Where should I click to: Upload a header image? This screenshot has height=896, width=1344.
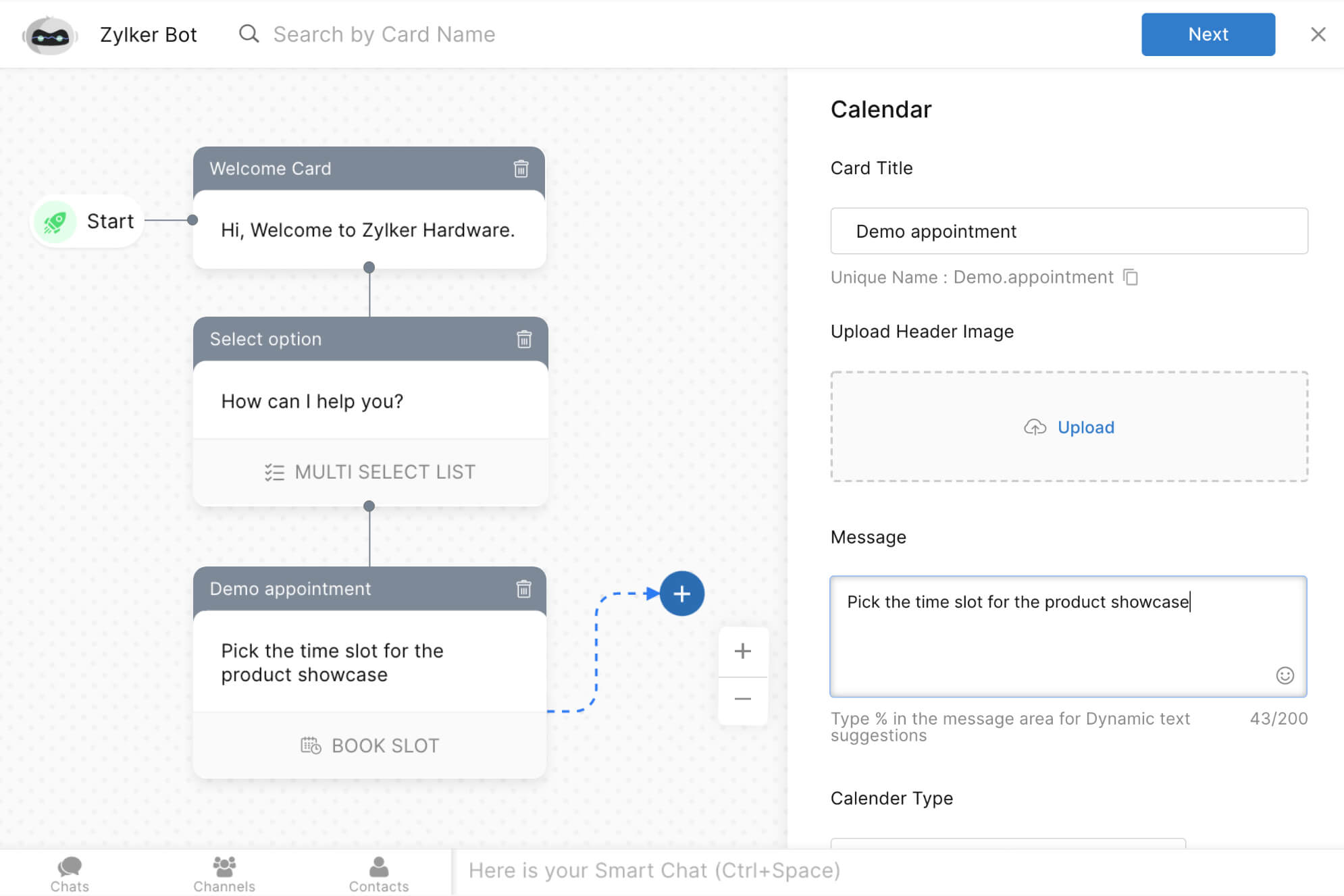tap(1069, 427)
